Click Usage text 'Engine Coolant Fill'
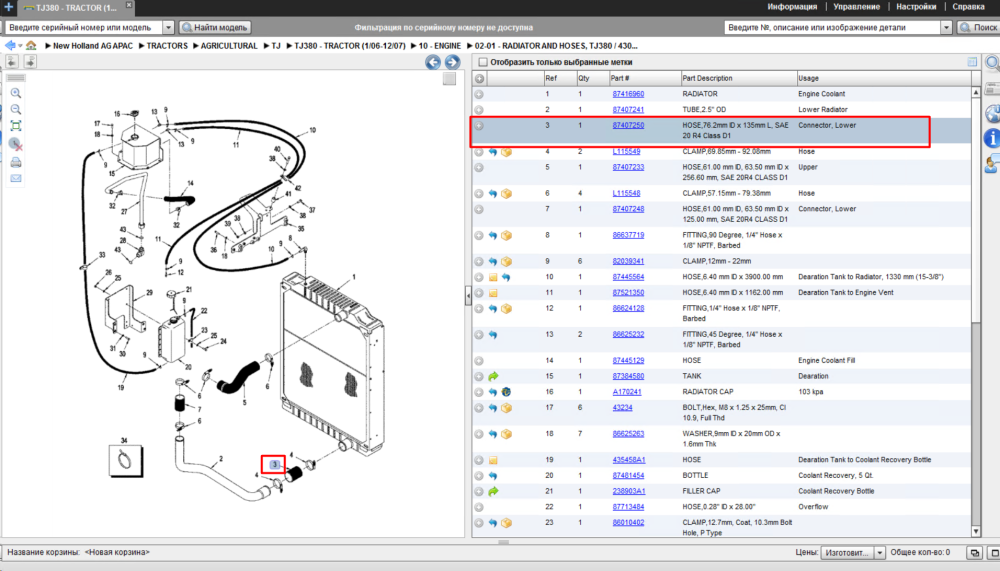Image resolution: width=1000 pixels, height=571 pixels. click(x=827, y=360)
